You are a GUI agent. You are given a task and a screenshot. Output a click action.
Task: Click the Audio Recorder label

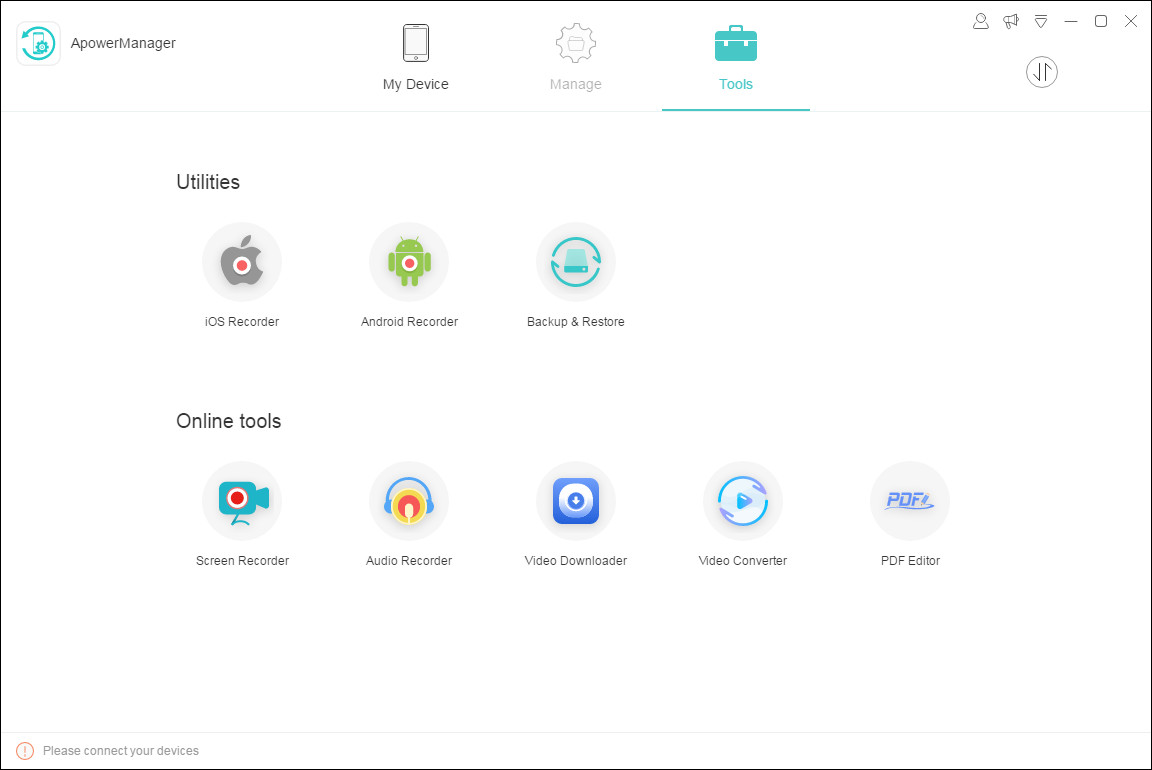coord(409,561)
